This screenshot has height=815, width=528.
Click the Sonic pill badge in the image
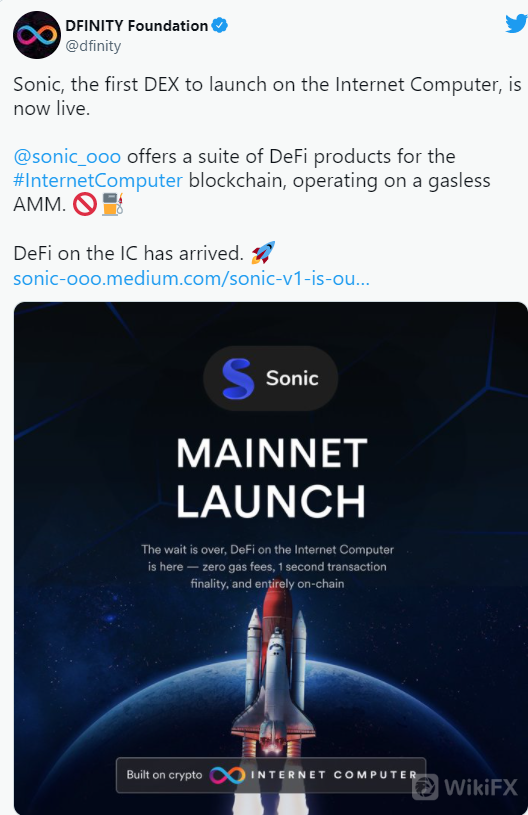[x=270, y=378]
